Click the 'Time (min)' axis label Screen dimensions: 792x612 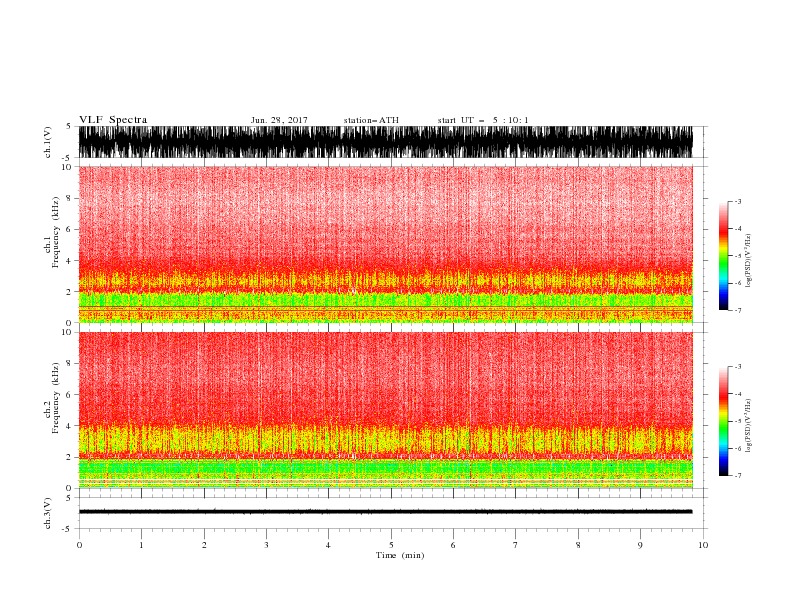tap(400, 555)
